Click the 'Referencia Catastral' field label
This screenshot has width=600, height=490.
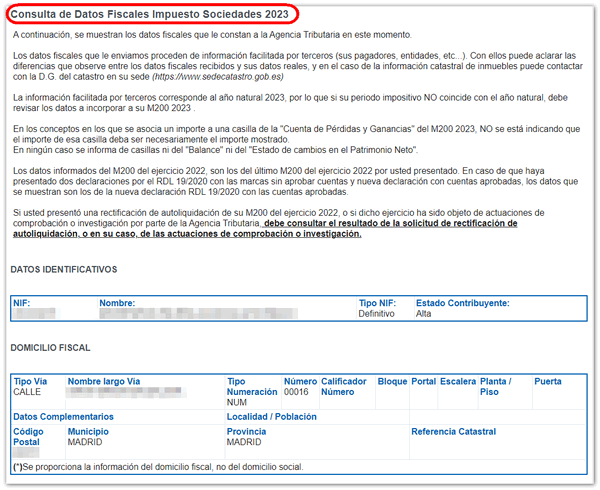[x=453, y=431]
